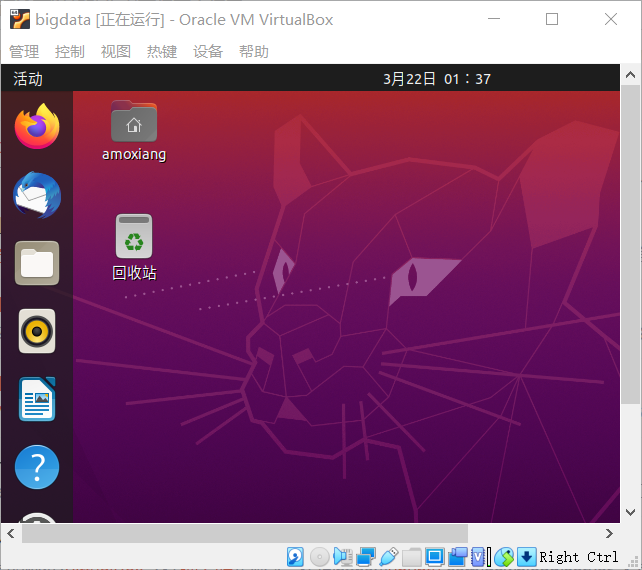Click the horizontal scrollbar right arrow
The width and height of the screenshot is (642, 570).
(x=609, y=534)
